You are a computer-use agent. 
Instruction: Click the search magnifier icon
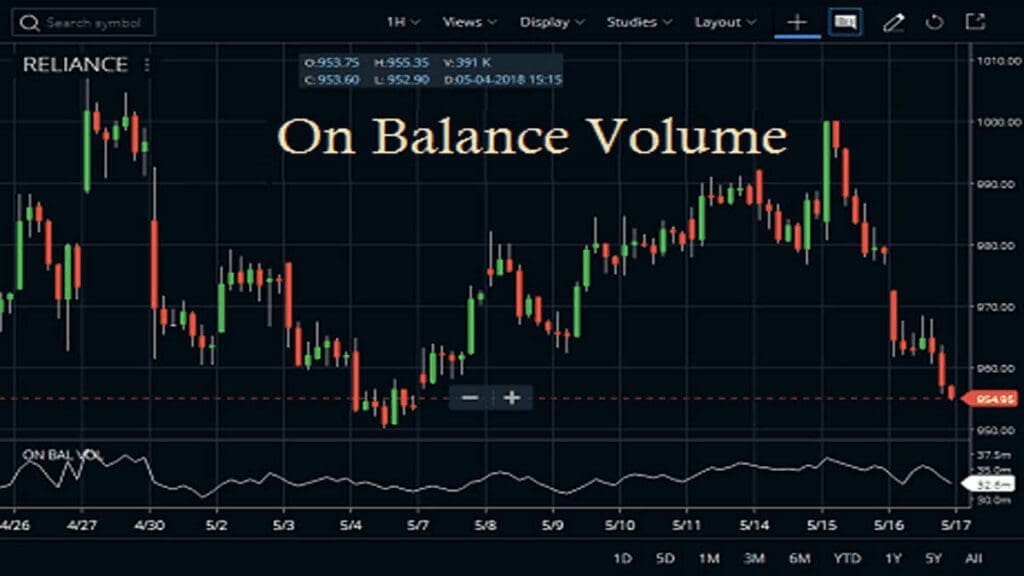[x=29, y=23]
